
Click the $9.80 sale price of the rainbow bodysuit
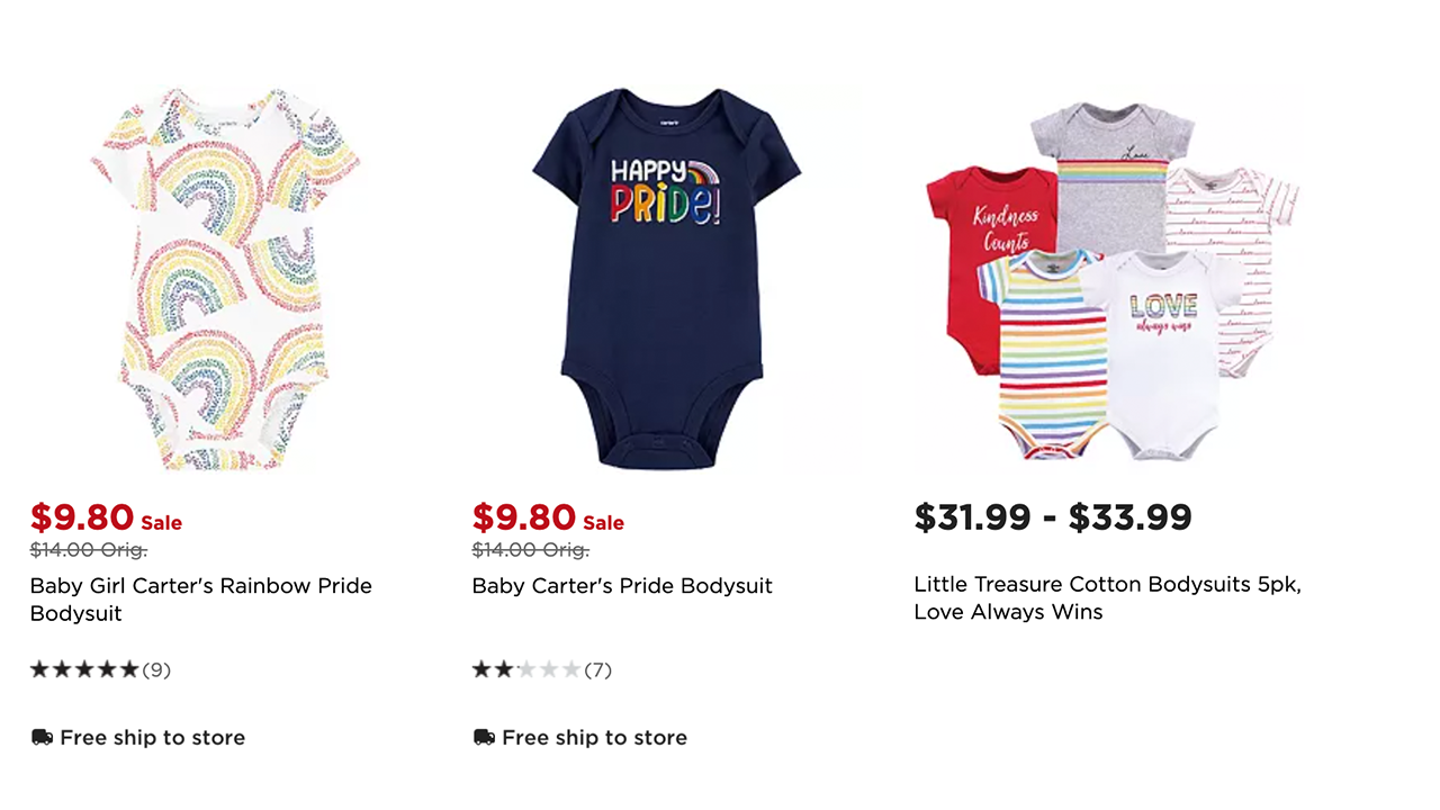82,517
